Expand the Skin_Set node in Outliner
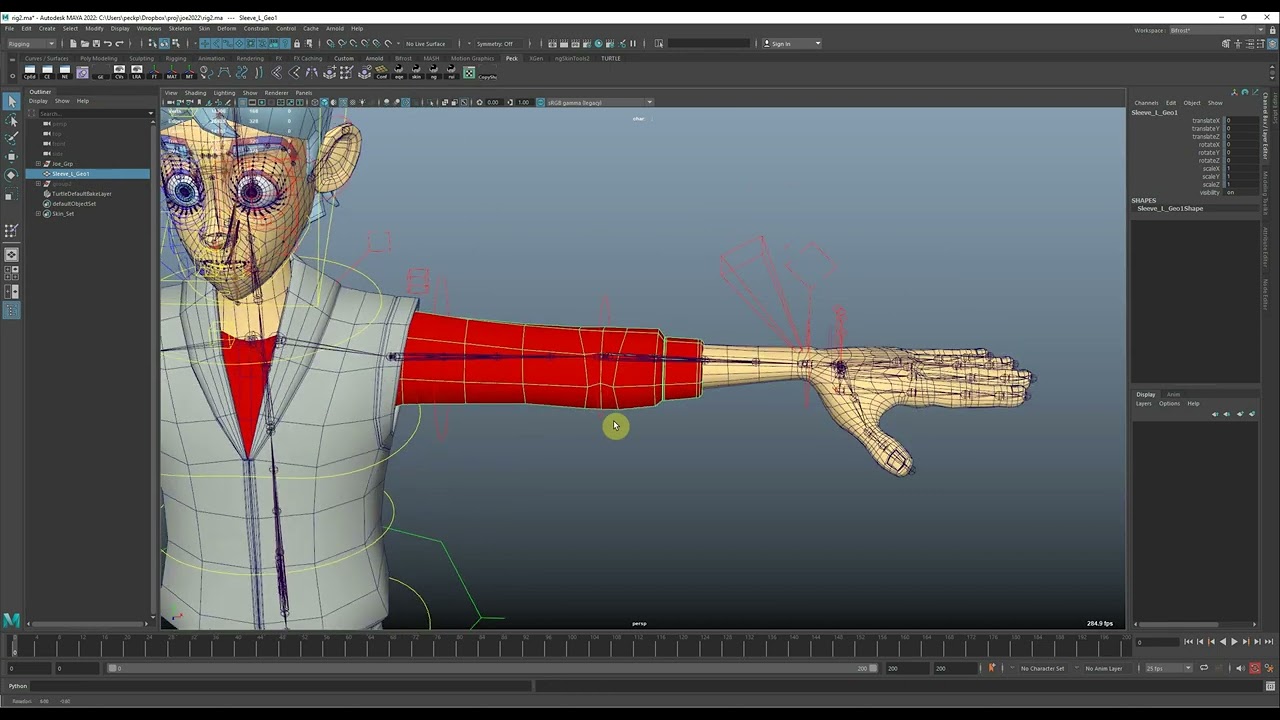1280x720 pixels. 38,213
